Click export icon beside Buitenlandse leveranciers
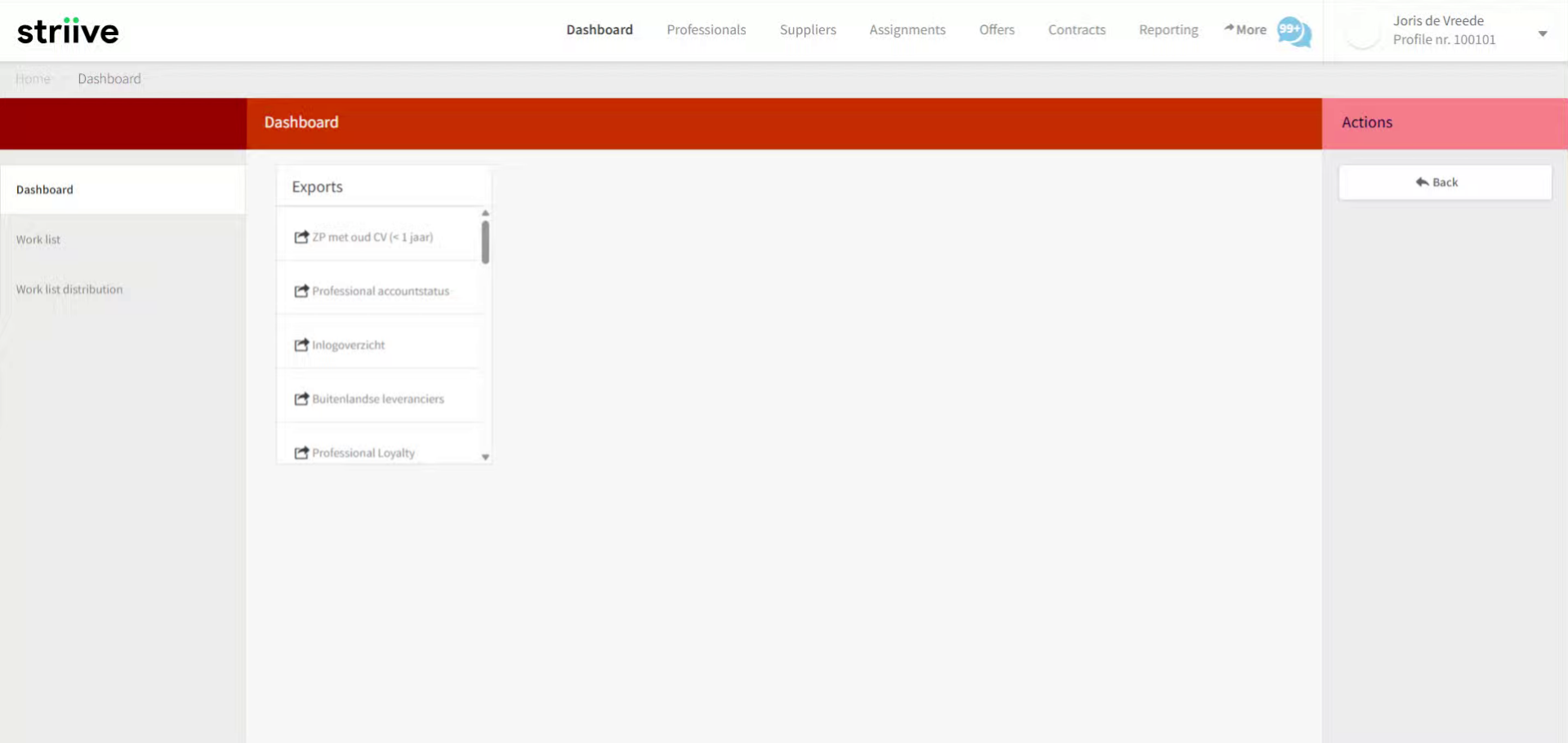1568x743 pixels. point(301,398)
